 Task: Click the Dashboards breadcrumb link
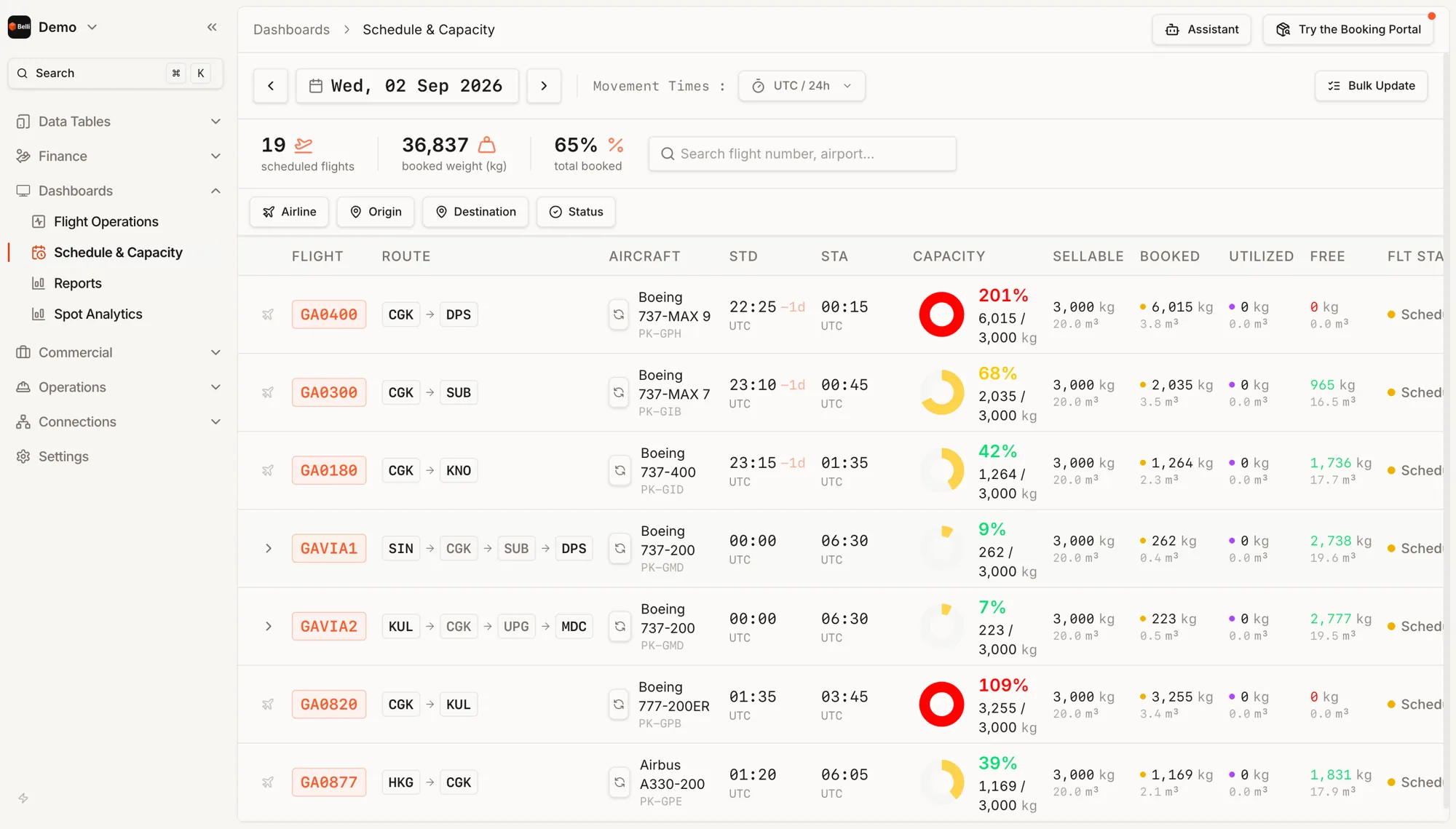(291, 30)
